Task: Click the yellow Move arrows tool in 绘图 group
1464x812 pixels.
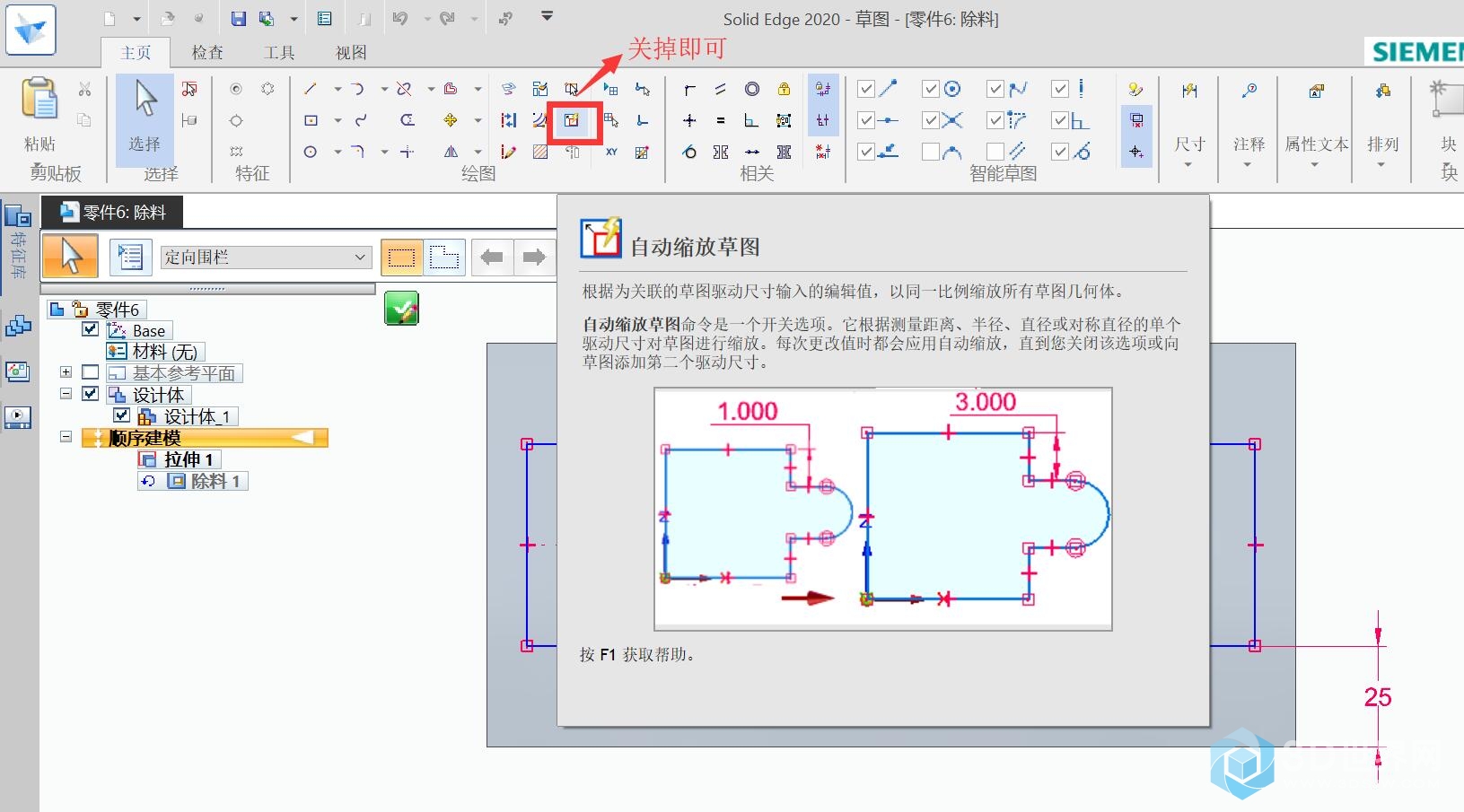Action: 451,120
